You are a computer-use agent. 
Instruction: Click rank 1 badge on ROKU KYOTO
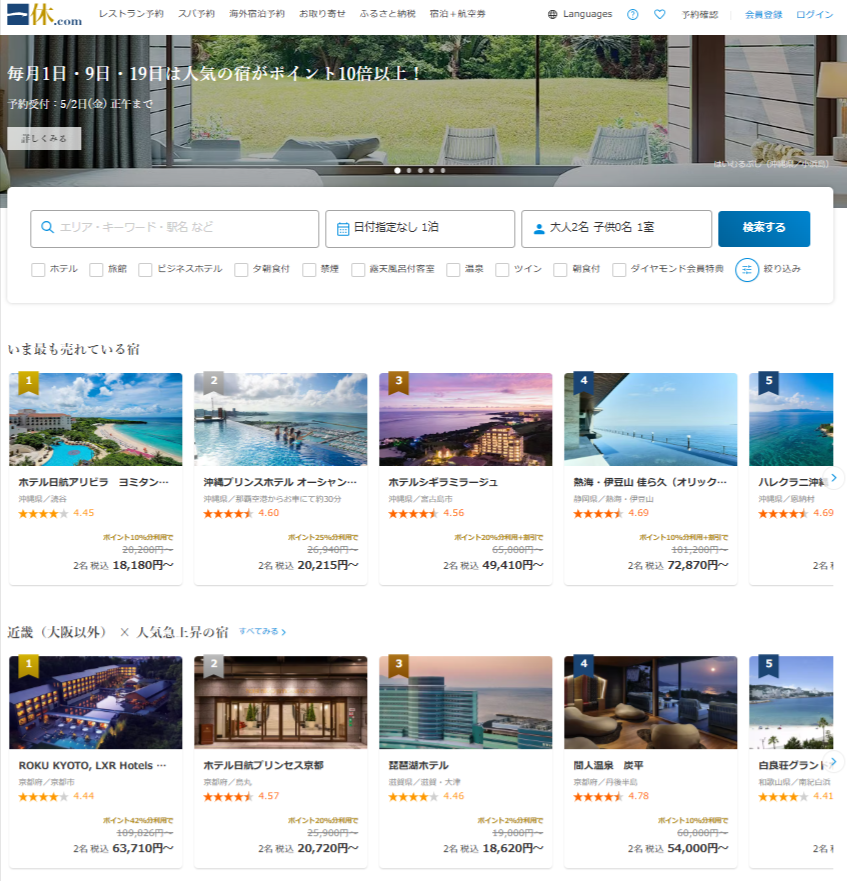(29, 666)
